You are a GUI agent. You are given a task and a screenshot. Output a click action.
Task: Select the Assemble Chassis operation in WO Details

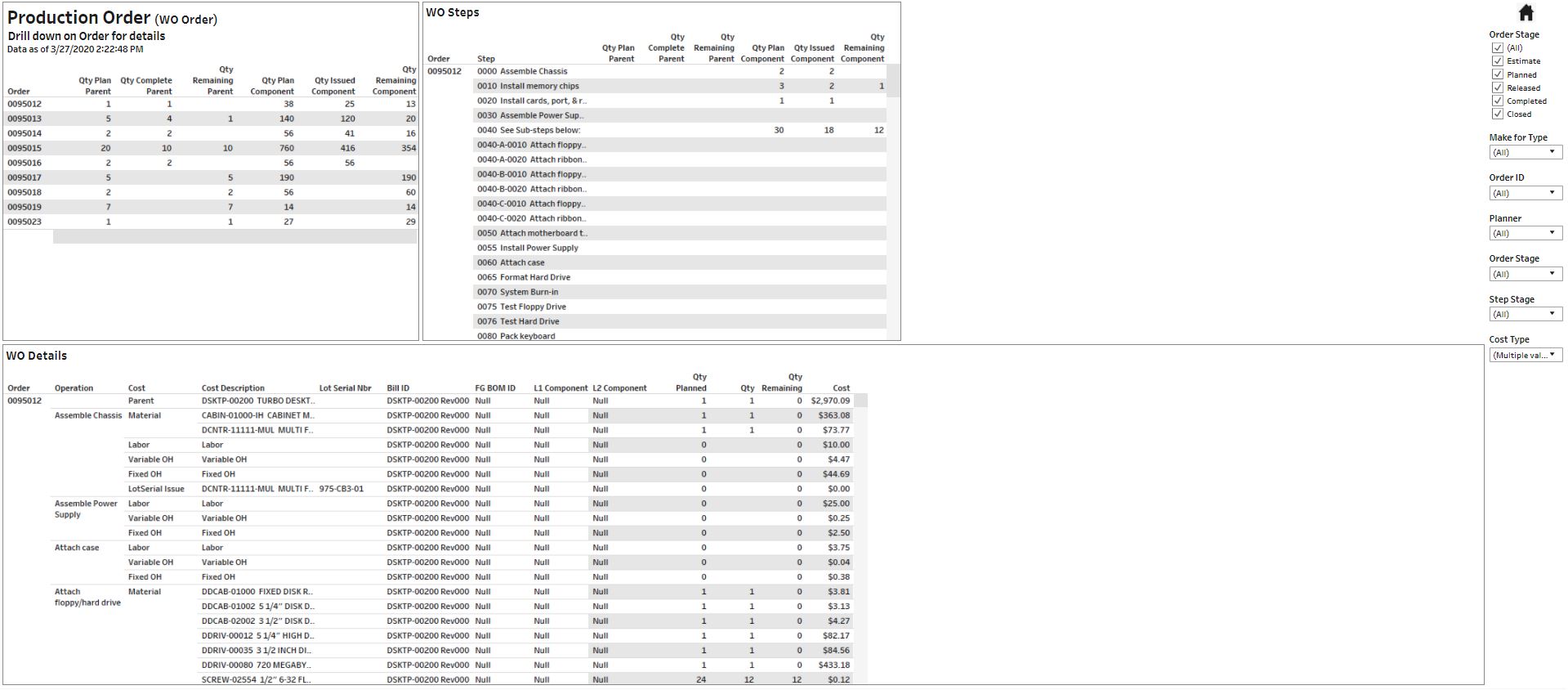pos(88,415)
